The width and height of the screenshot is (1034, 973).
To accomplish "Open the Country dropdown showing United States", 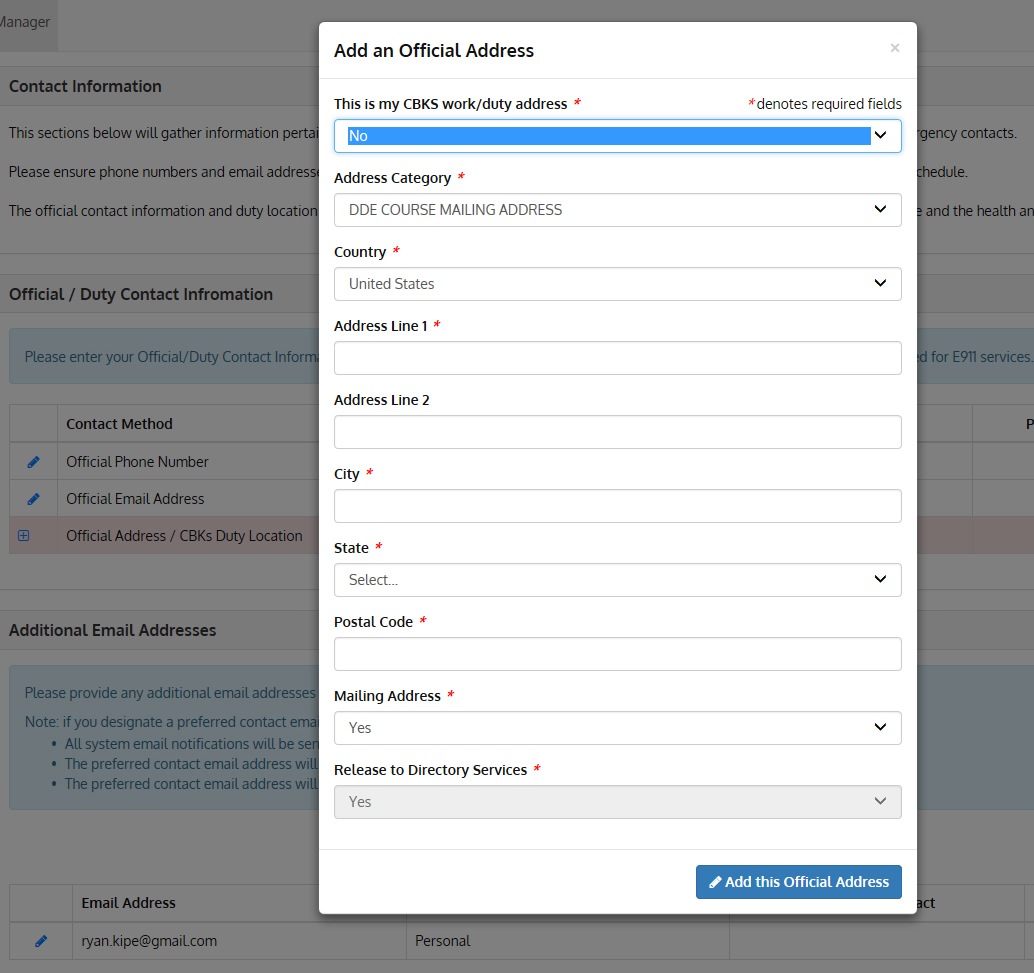I will click(617, 284).
